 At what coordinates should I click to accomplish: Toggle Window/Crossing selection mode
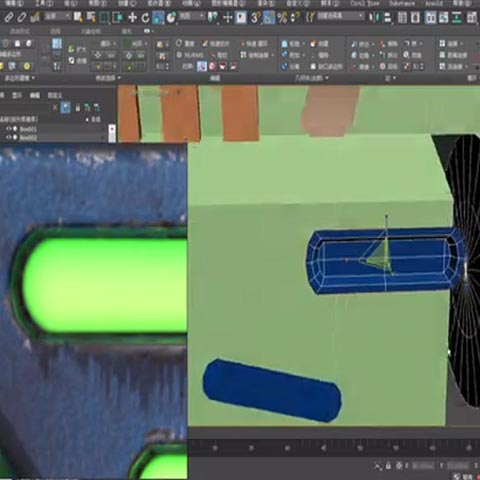tap(117, 17)
